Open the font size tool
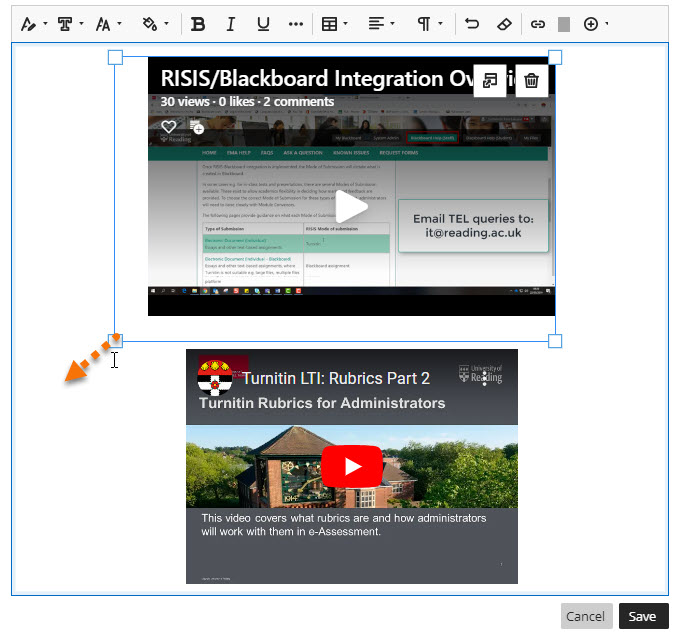Image resolution: width=680 pixels, height=634 pixels. click(x=103, y=24)
